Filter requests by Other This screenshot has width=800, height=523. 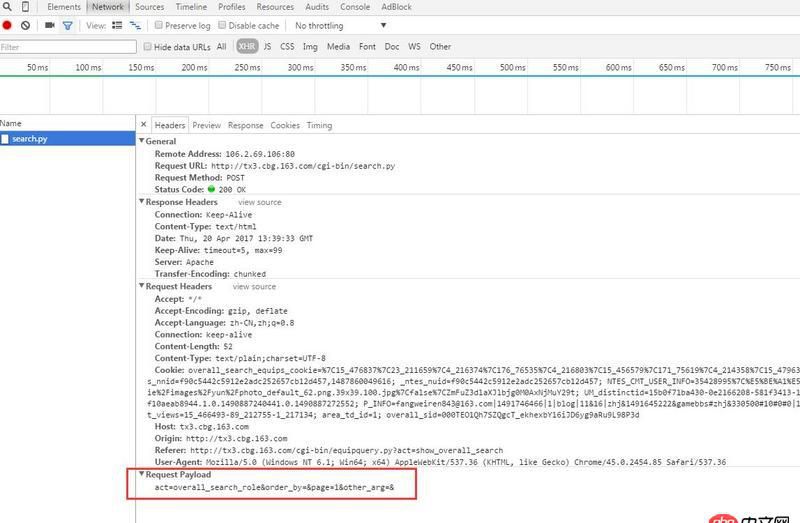point(440,46)
